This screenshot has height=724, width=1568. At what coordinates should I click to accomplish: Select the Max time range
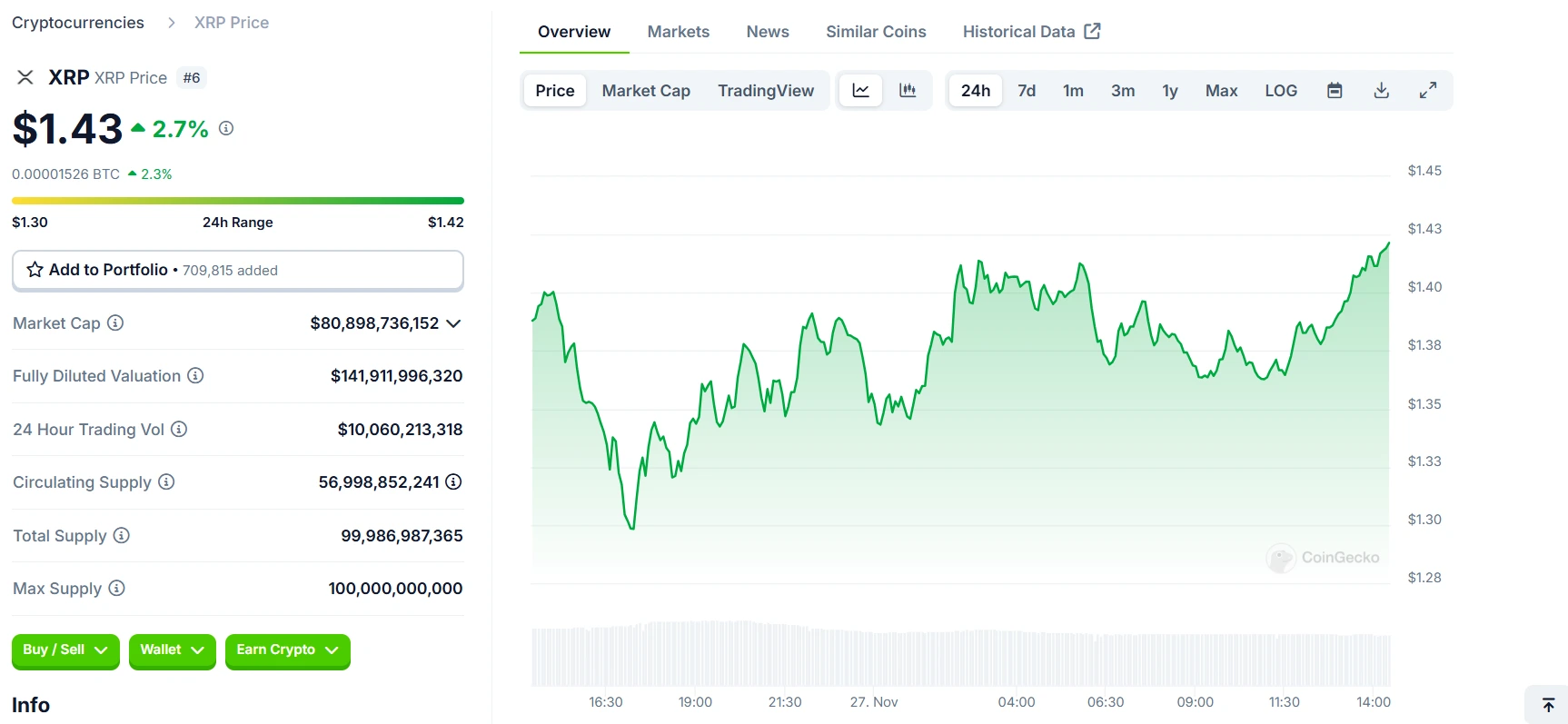coord(1221,90)
